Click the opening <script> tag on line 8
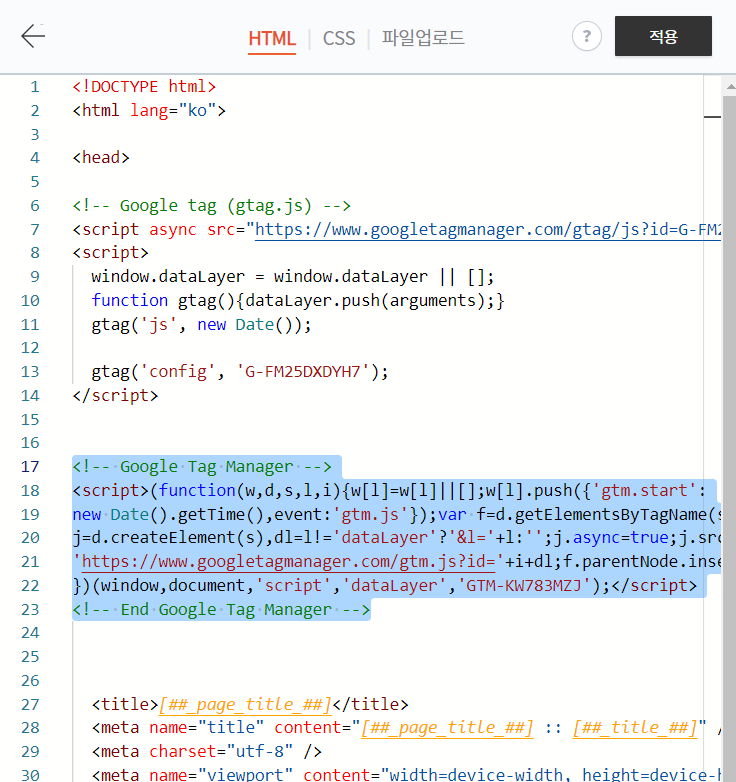Screen dimensions: 736x782 [x=111, y=253]
